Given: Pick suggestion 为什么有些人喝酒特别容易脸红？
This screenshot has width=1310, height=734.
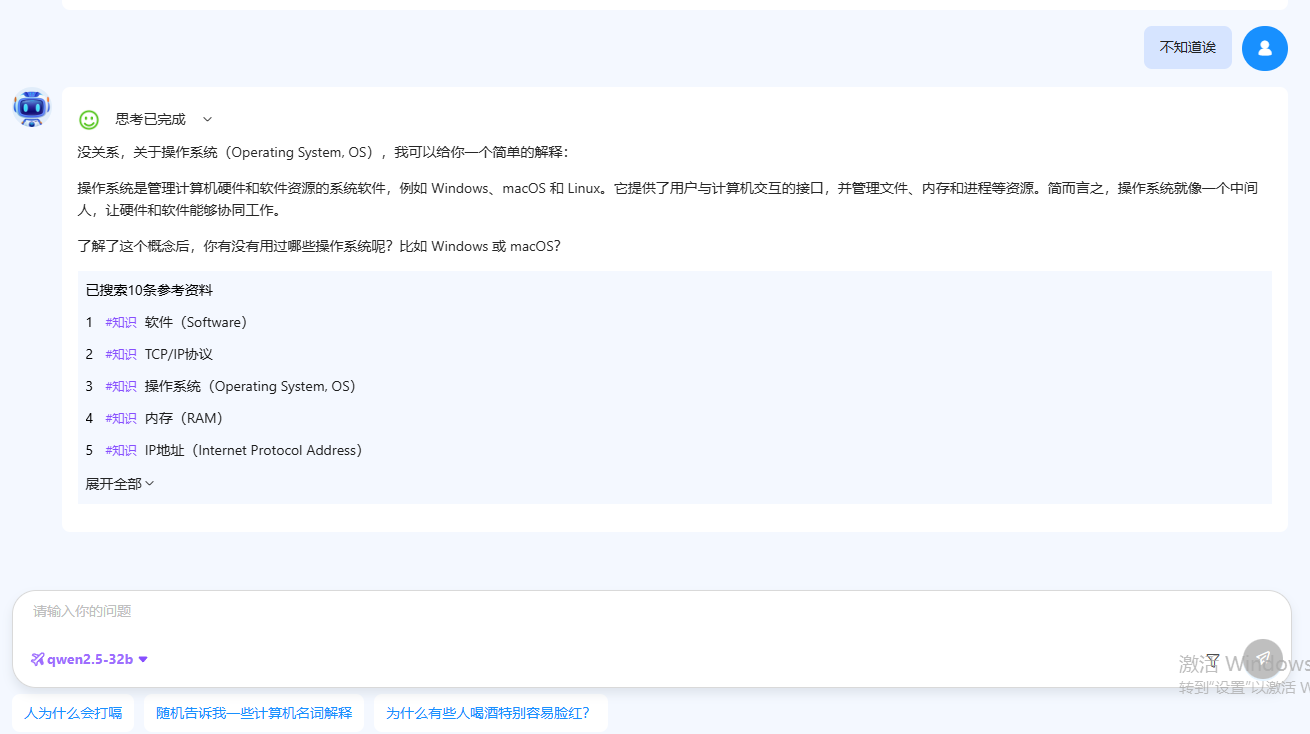Looking at the screenshot, I should [490, 713].
